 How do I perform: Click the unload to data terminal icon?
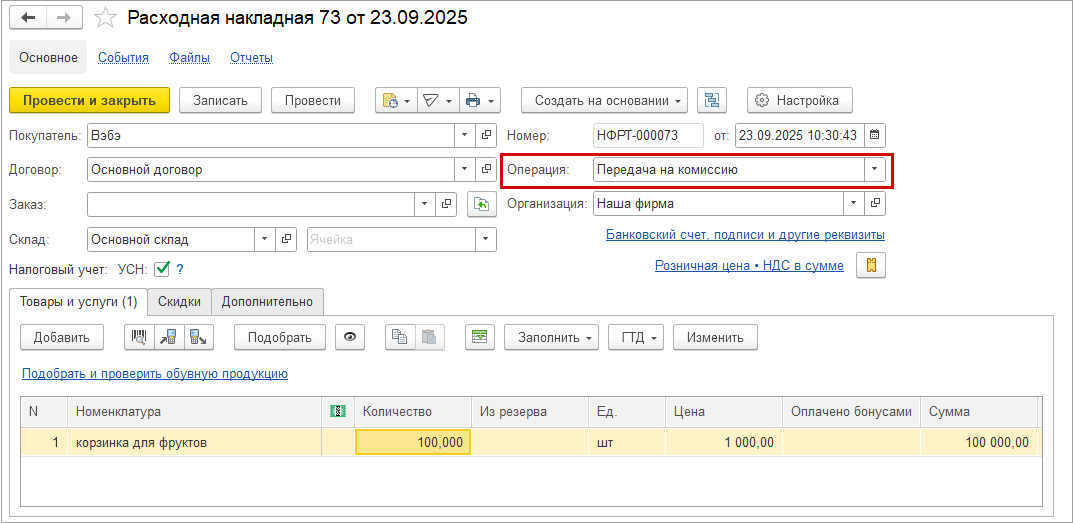click(x=198, y=337)
